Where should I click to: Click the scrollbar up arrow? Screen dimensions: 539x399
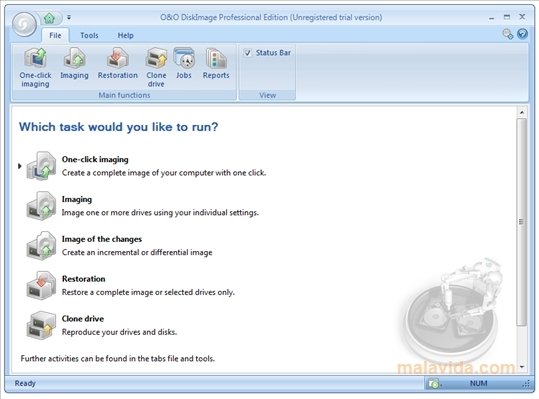pos(522,112)
